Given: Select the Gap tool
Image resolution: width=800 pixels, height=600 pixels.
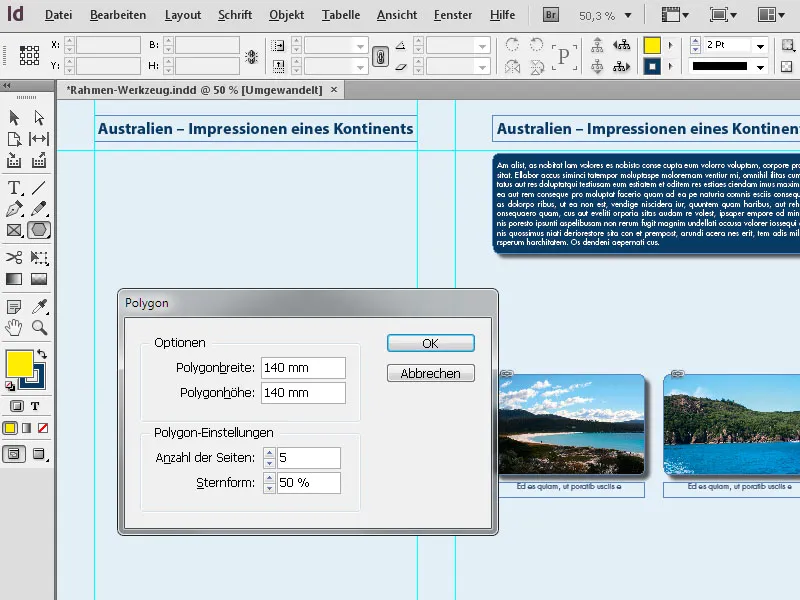Looking at the screenshot, I should coord(39,139).
